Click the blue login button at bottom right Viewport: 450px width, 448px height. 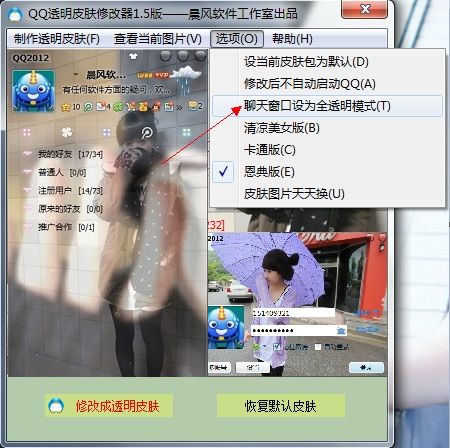point(366,368)
